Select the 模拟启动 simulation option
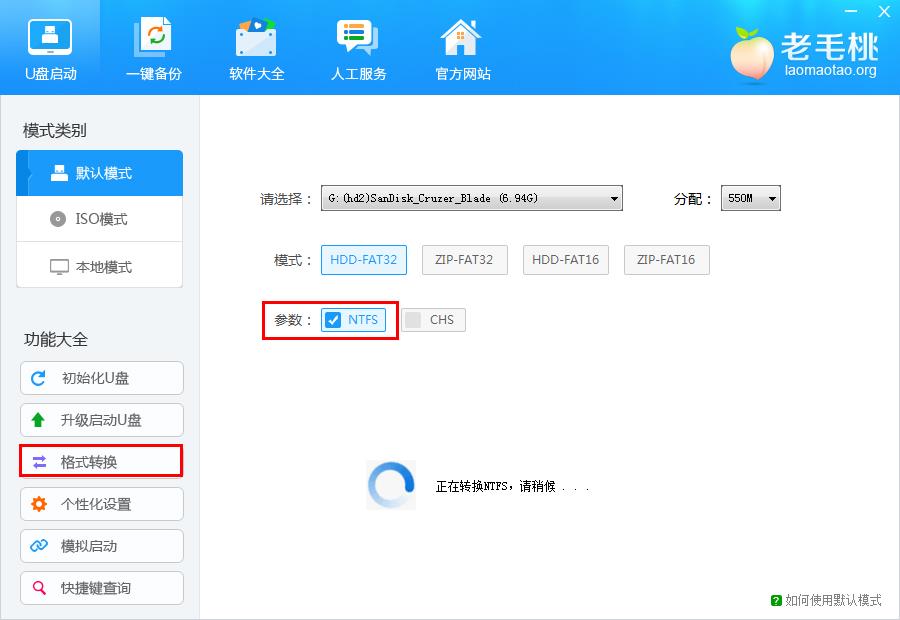This screenshot has width=900, height=620. (101, 546)
